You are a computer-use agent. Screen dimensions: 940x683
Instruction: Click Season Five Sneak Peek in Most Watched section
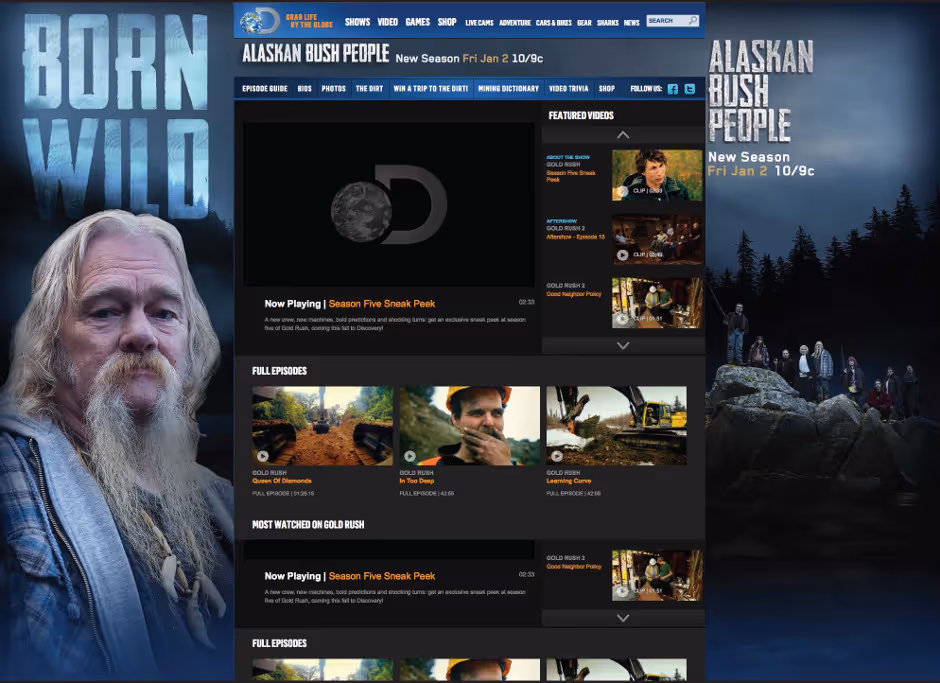coord(382,576)
